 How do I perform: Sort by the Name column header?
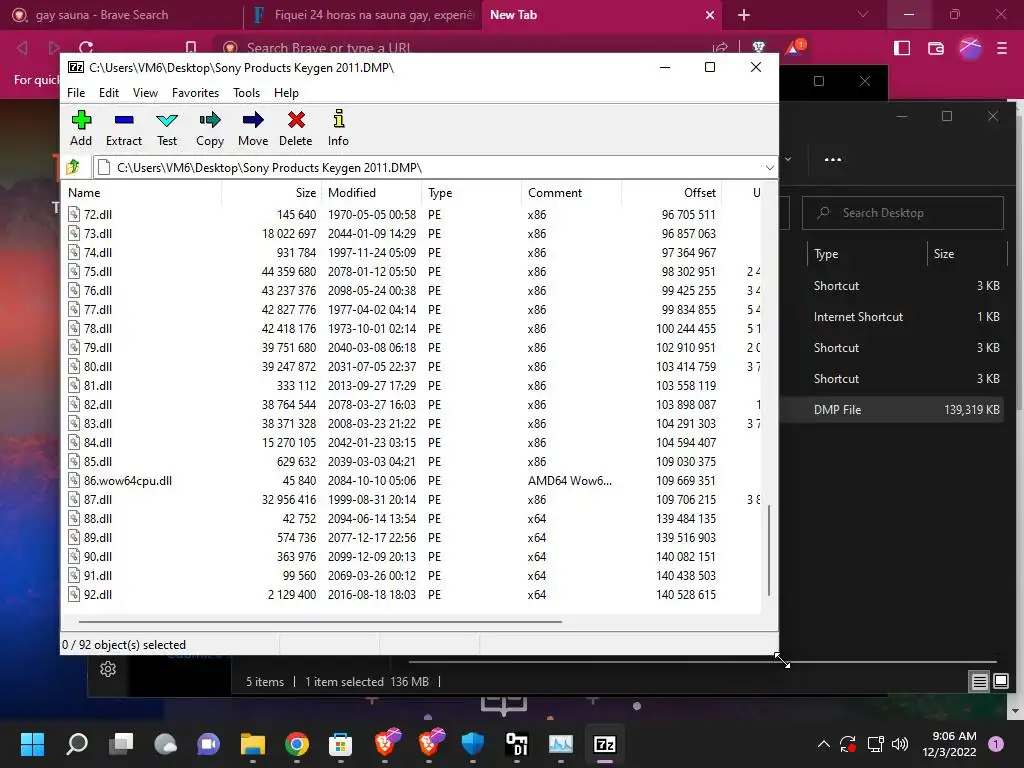143,193
